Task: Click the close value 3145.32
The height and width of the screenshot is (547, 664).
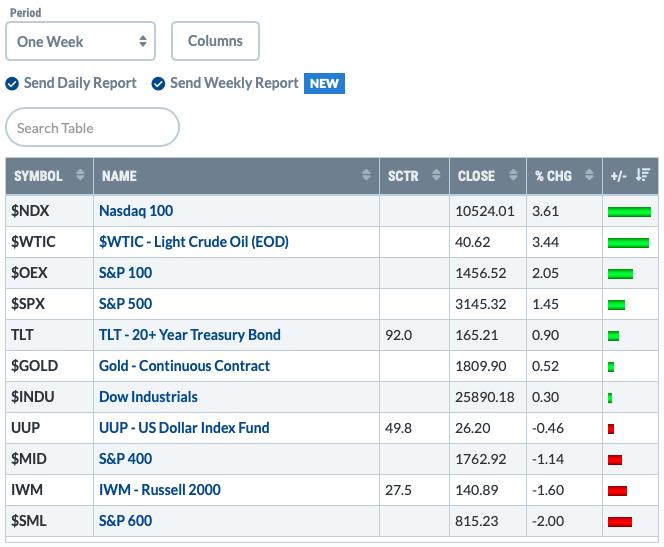Action: point(481,304)
